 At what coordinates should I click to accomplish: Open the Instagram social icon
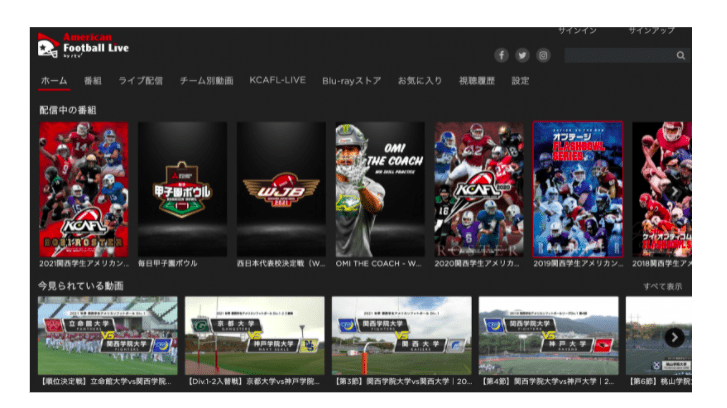(x=543, y=56)
